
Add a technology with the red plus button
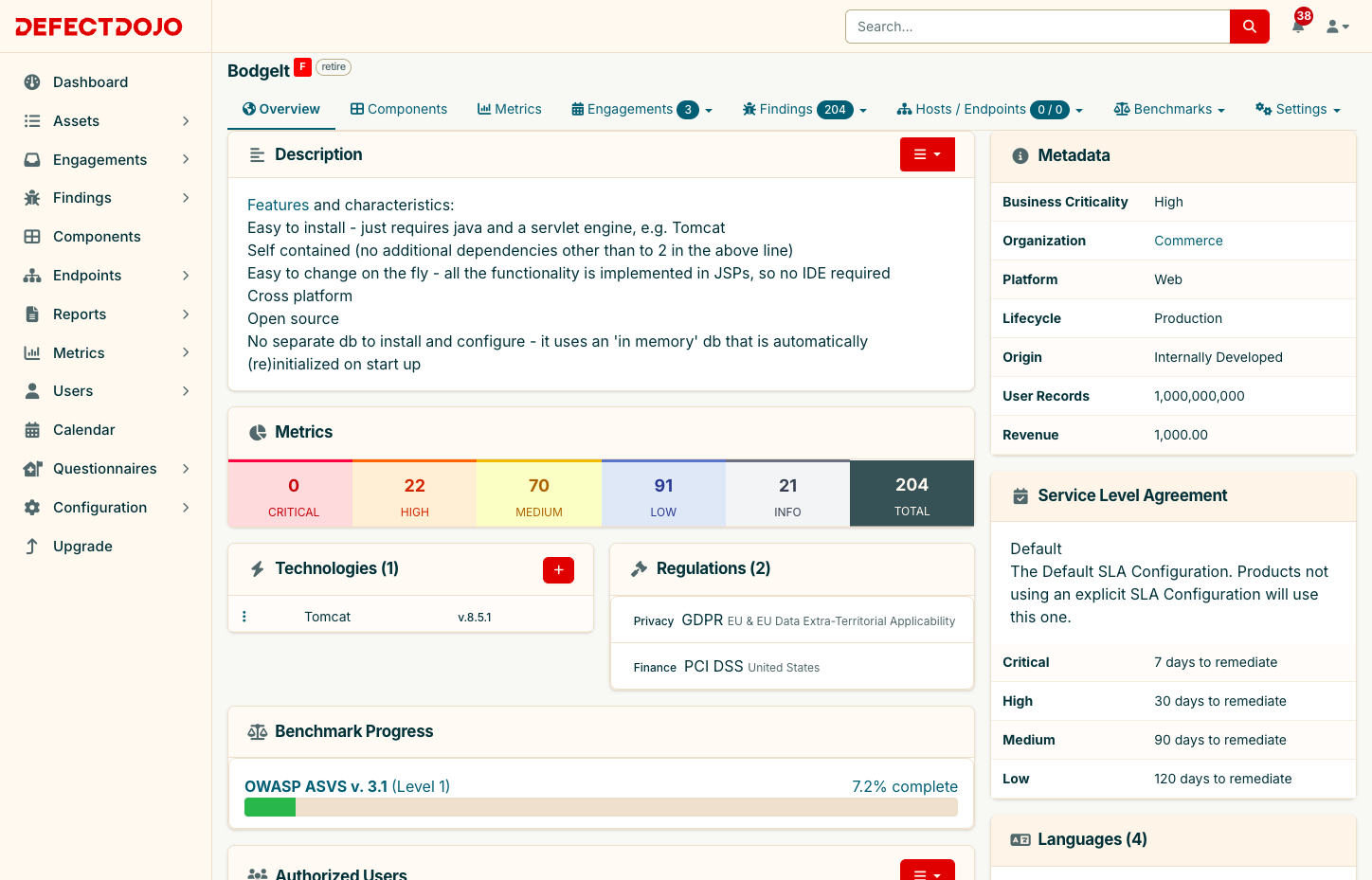(x=558, y=570)
